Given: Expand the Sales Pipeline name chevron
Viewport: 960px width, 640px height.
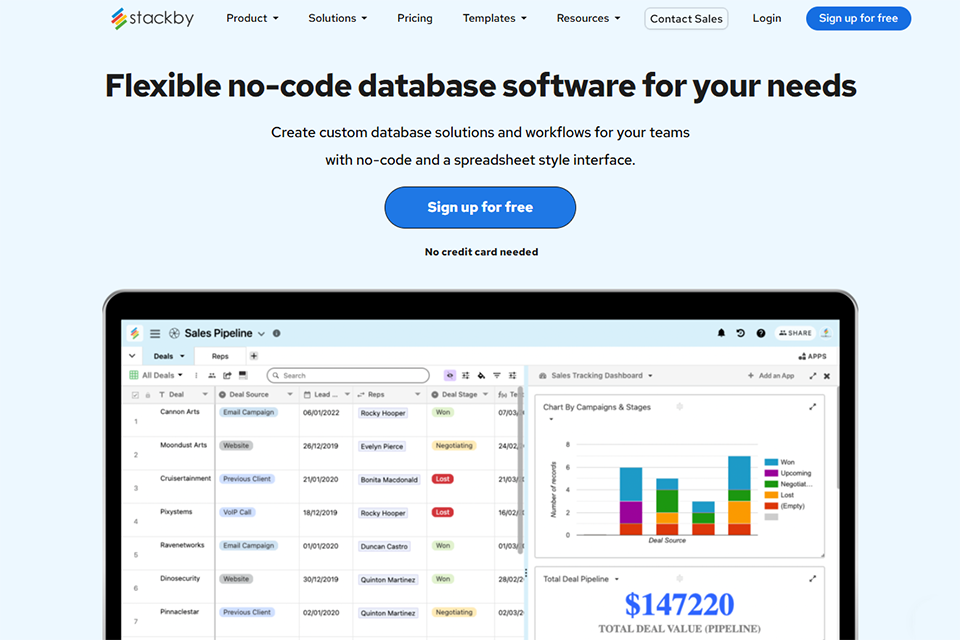Looking at the screenshot, I should click(261, 334).
